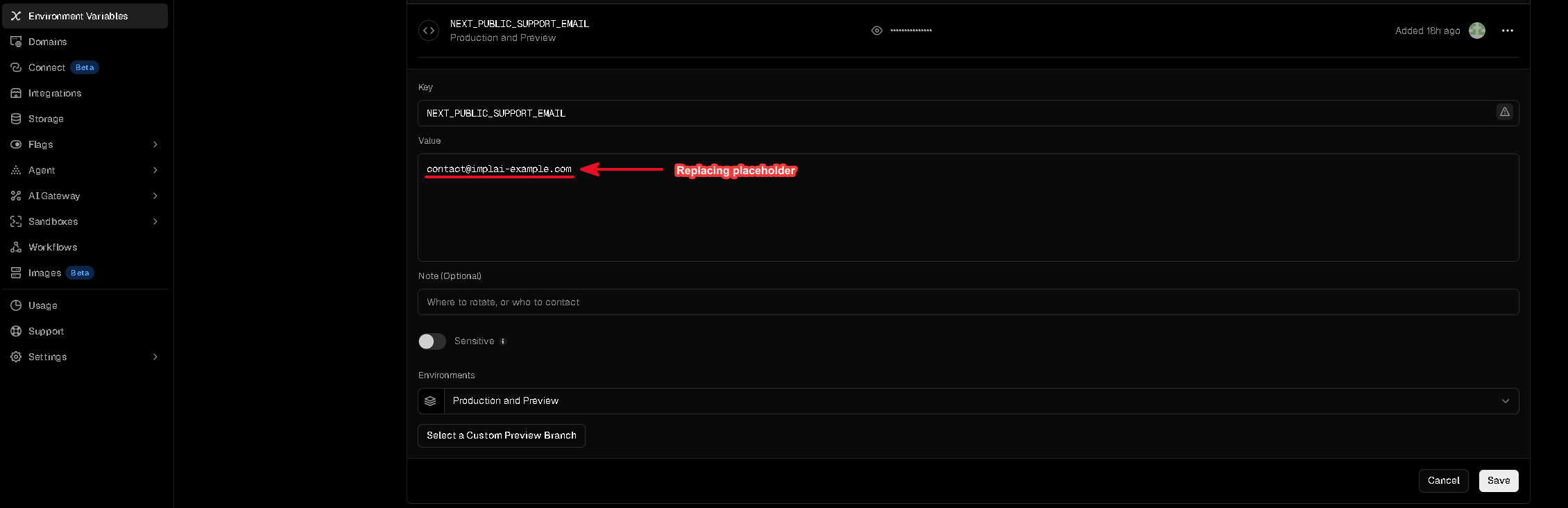Open the Workflows menu item
Viewport: 1568px width, 508px height.
coord(85,247)
